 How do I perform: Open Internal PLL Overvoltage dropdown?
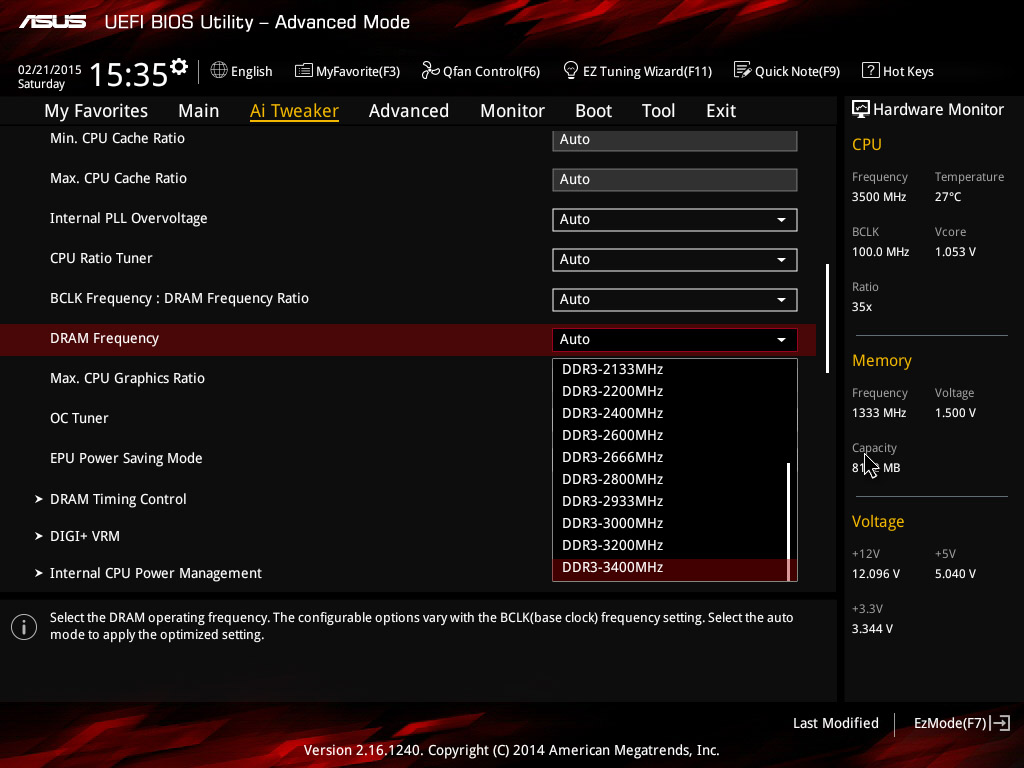pos(675,219)
